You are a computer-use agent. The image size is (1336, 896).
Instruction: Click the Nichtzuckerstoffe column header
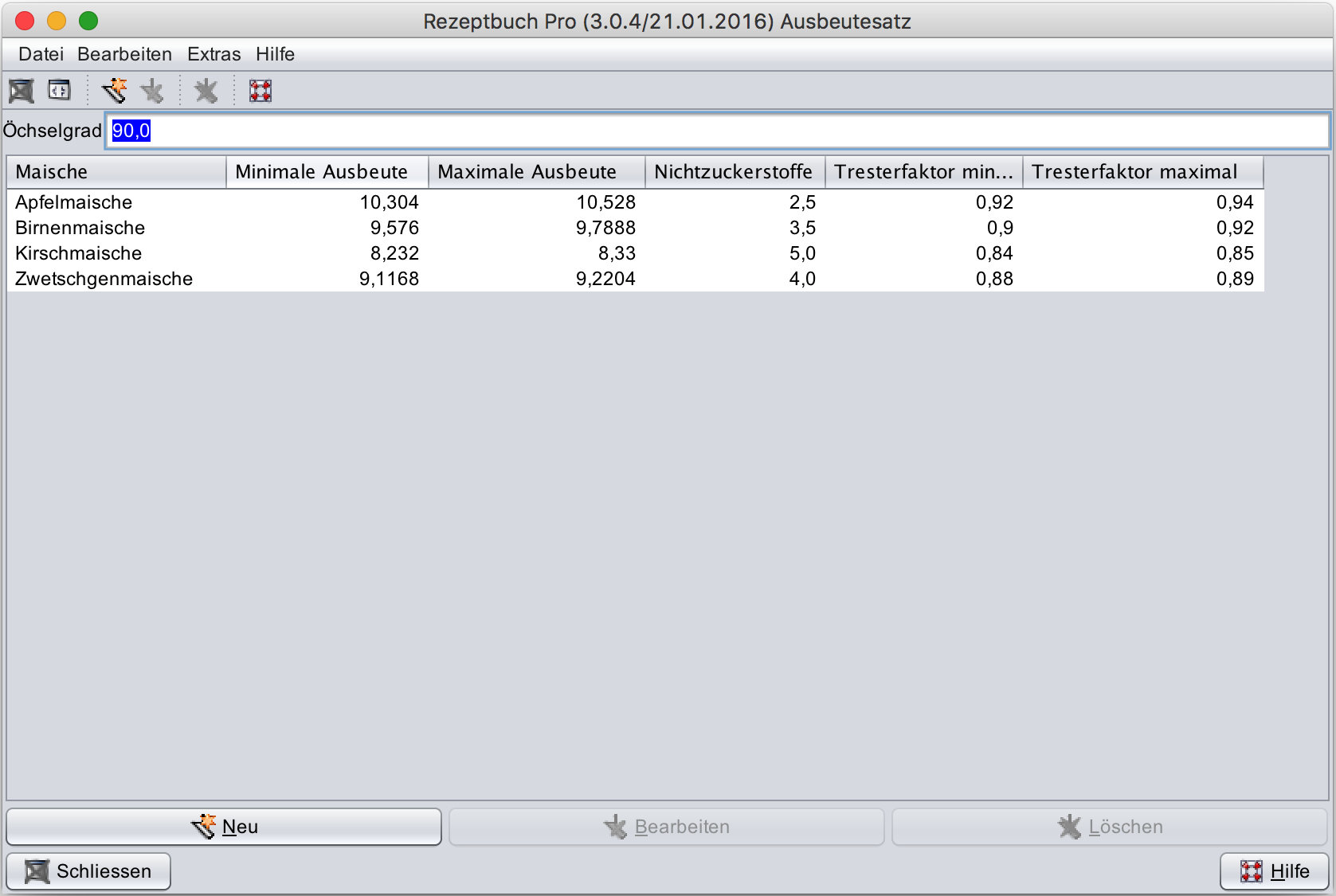tap(734, 172)
